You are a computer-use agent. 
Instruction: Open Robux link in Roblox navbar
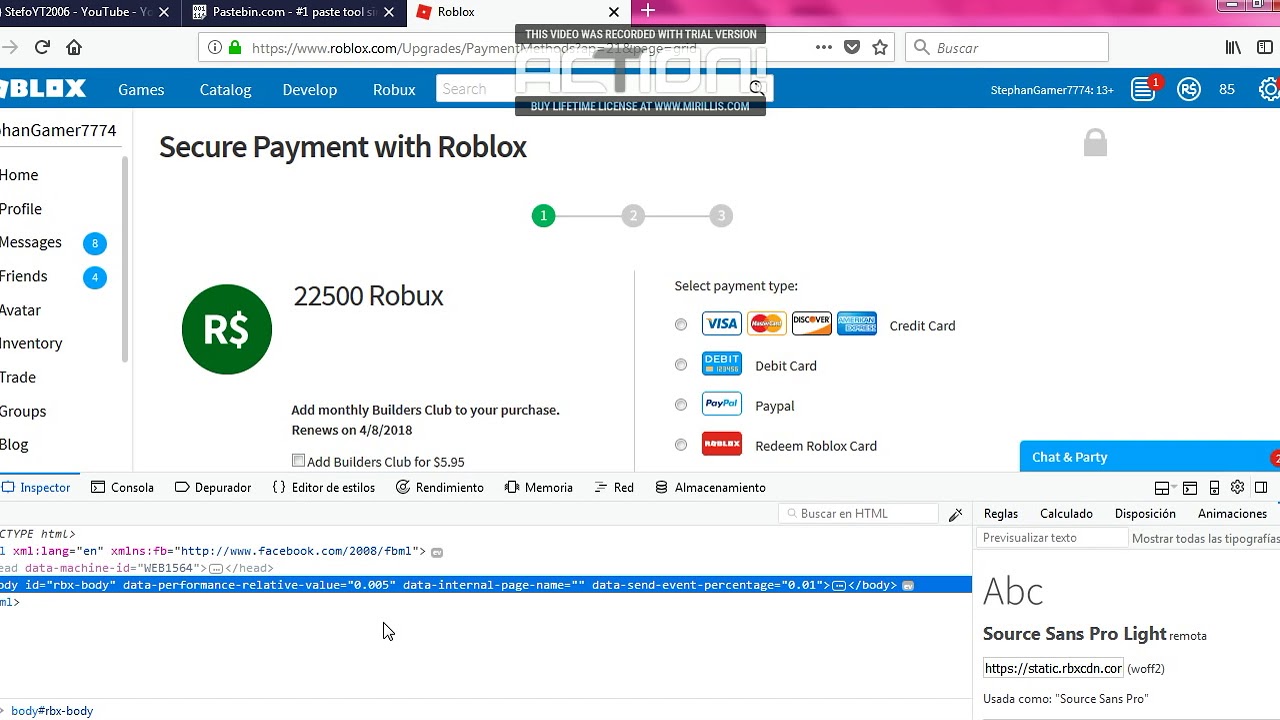pos(394,89)
